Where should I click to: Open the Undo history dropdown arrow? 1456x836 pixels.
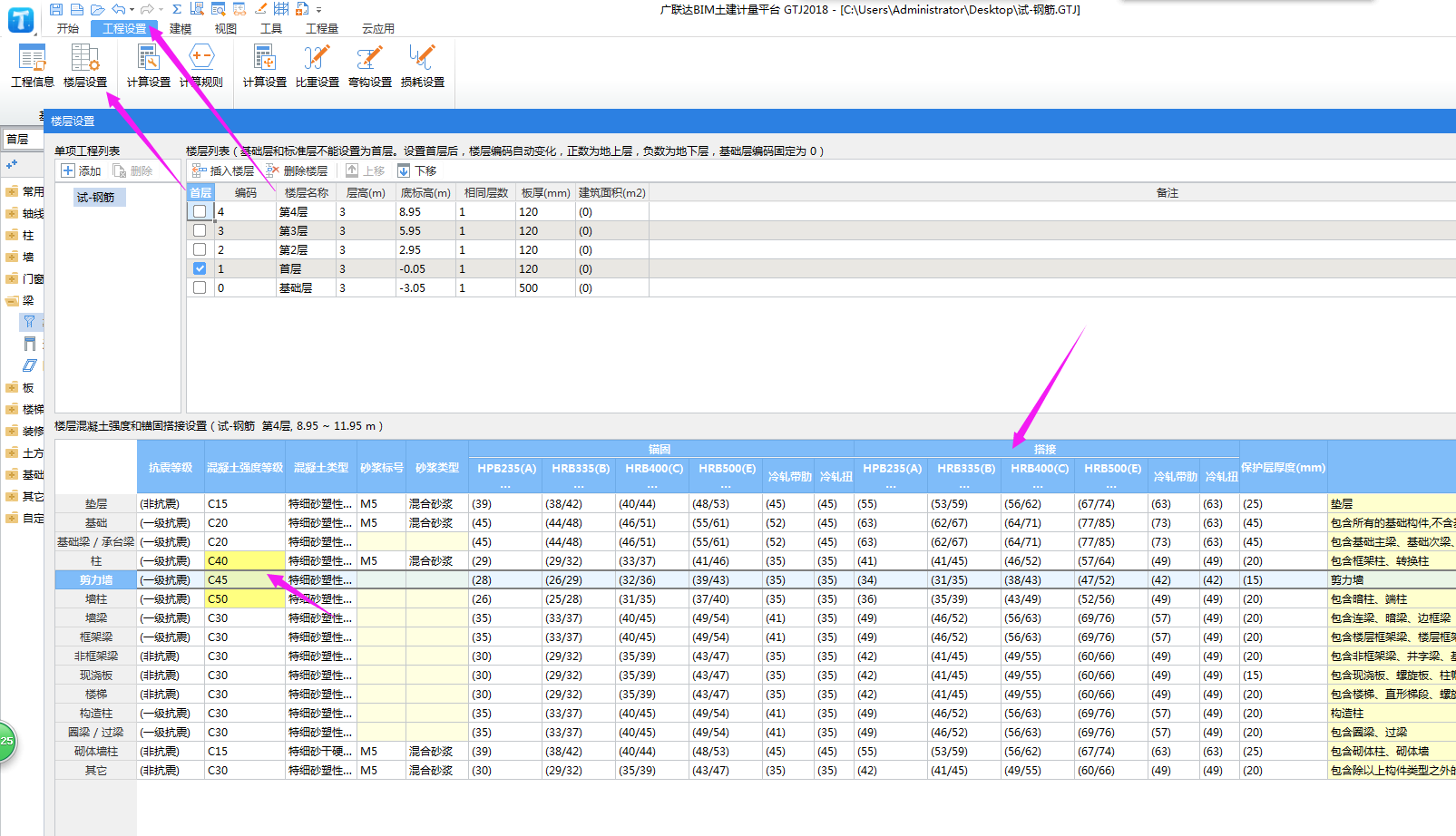pos(132,10)
